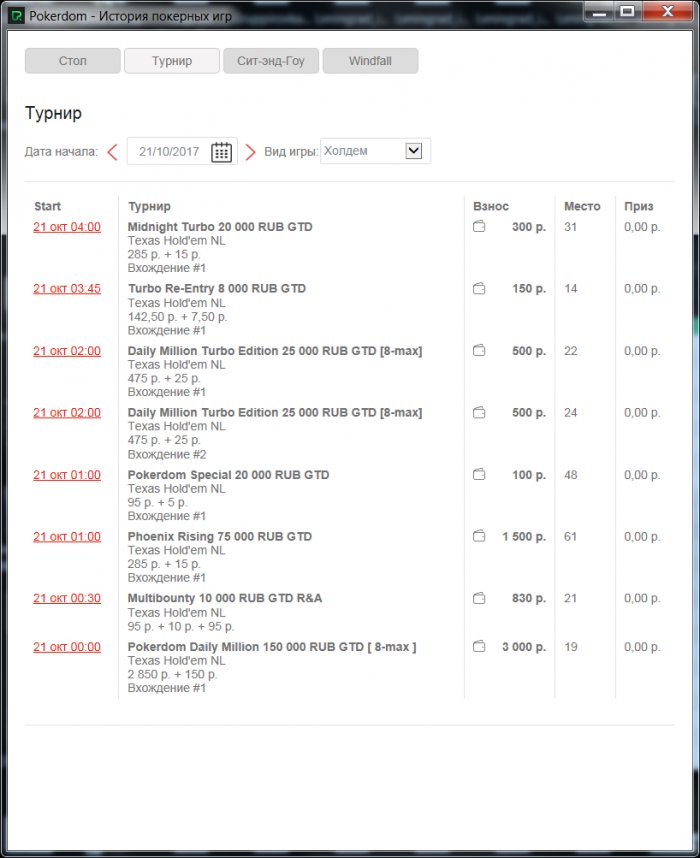Go to previous date with left arrow
The height and width of the screenshot is (858, 700).
(112, 152)
